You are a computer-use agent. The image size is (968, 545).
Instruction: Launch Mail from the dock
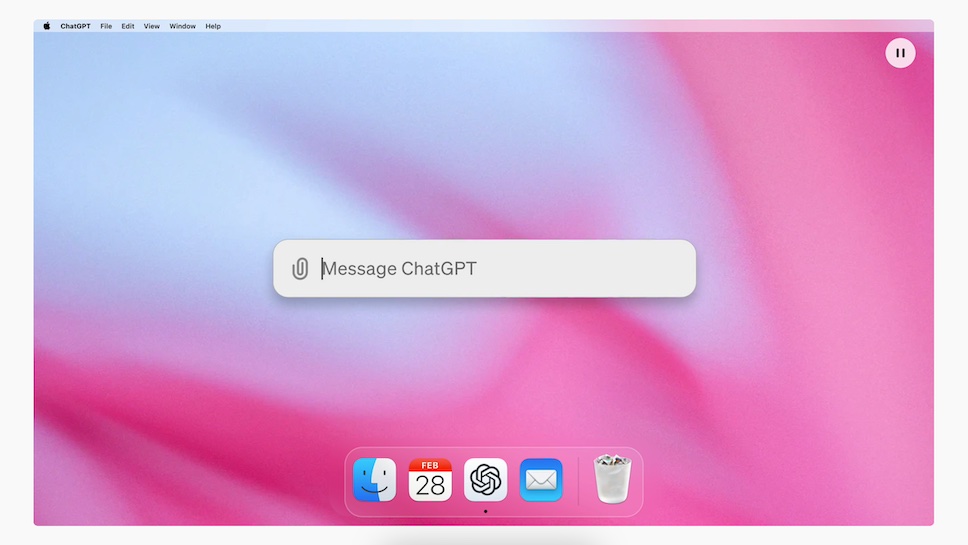[x=541, y=481]
